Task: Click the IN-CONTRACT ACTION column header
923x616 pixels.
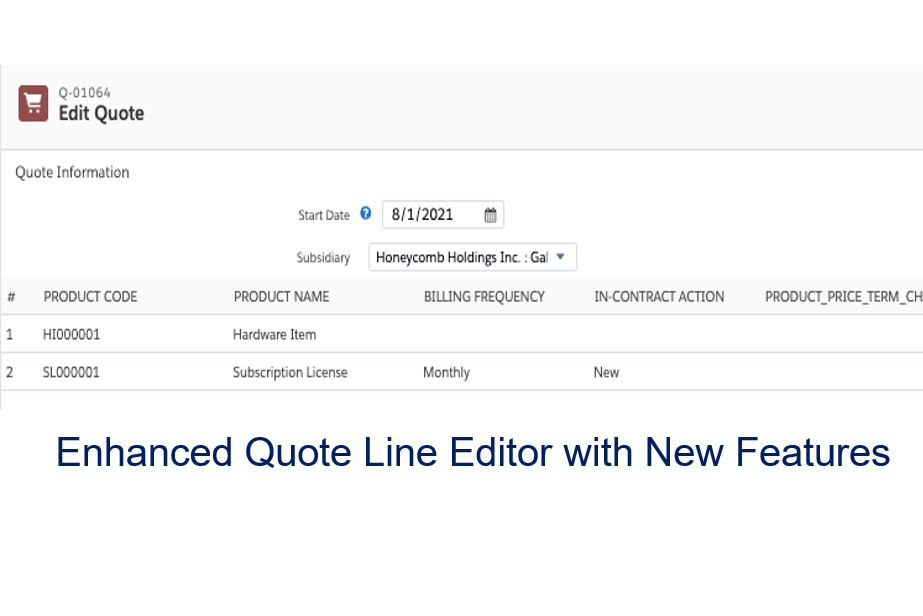Action: coord(659,297)
